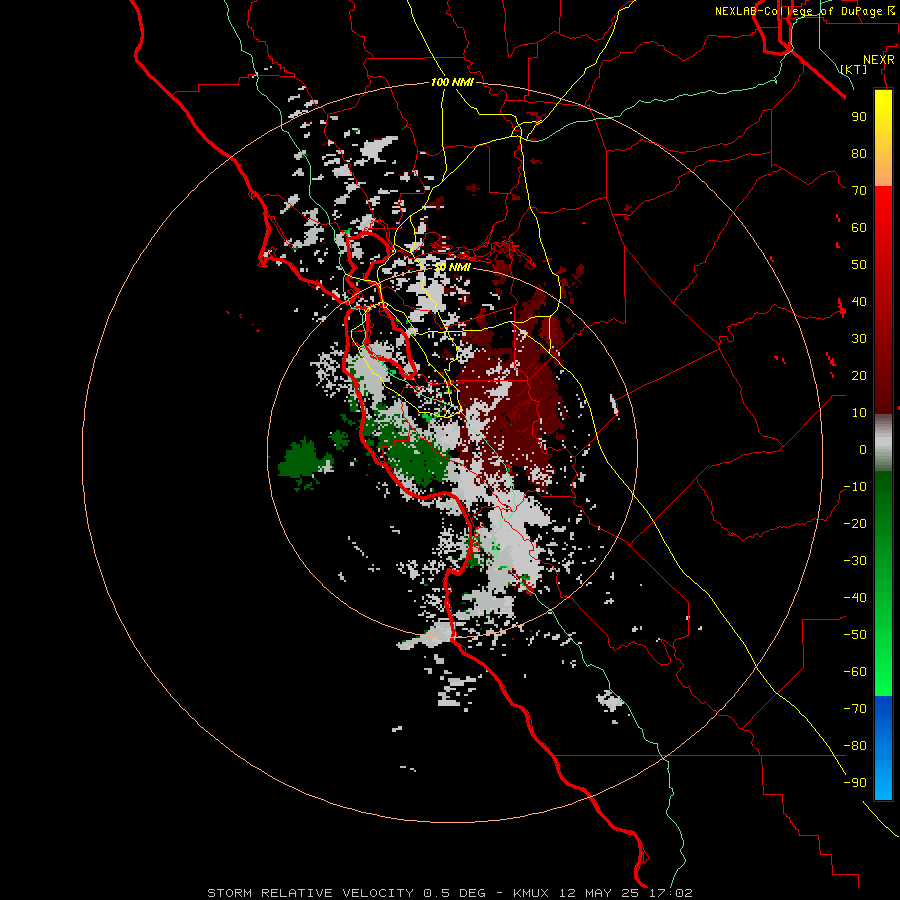Click the gray zero-velocity segment of color bar
The image size is (900, 900).
883,443
